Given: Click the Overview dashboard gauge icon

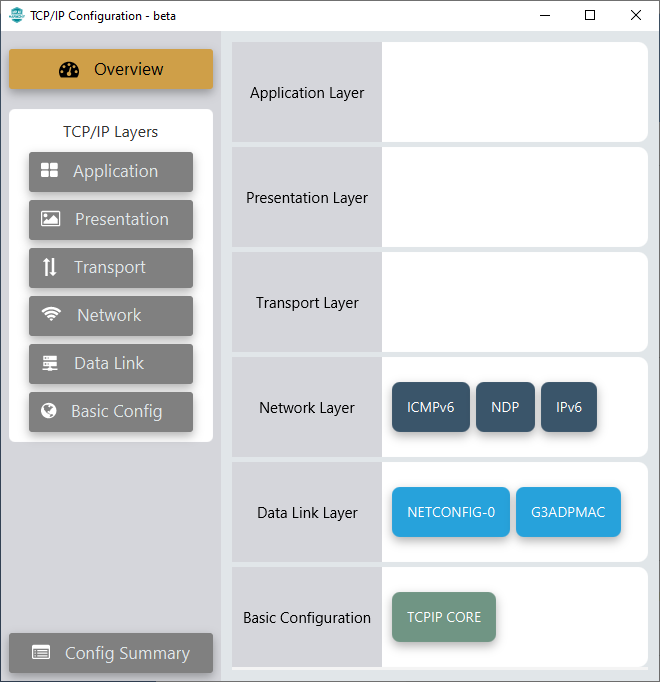Looking at the screenshot, I should (x=69, y=70).
